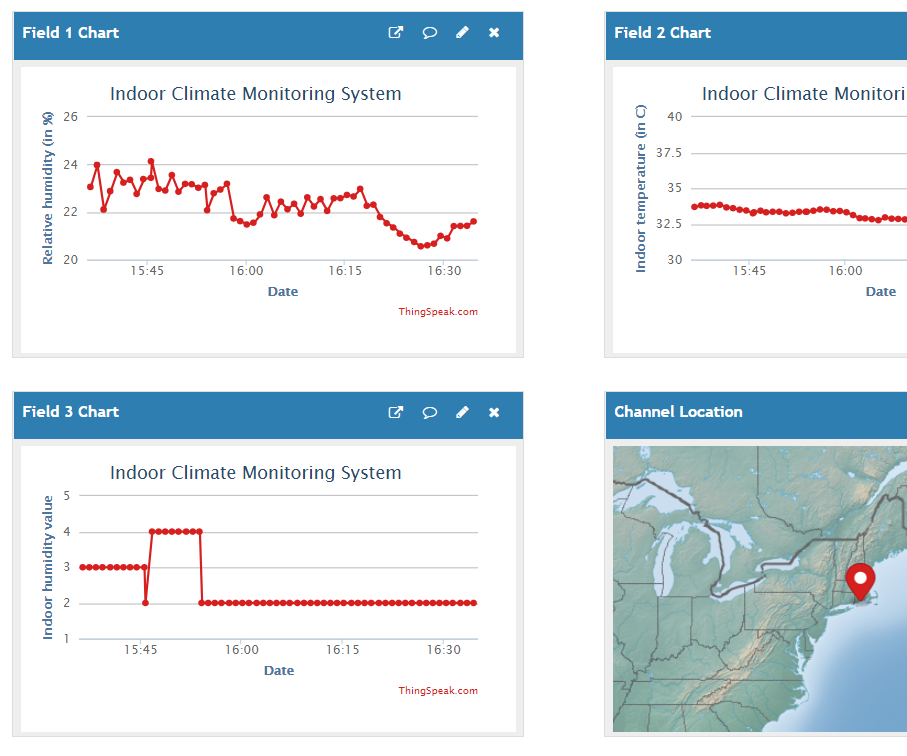Open comments on Field 3 Chart

[429, 412]
